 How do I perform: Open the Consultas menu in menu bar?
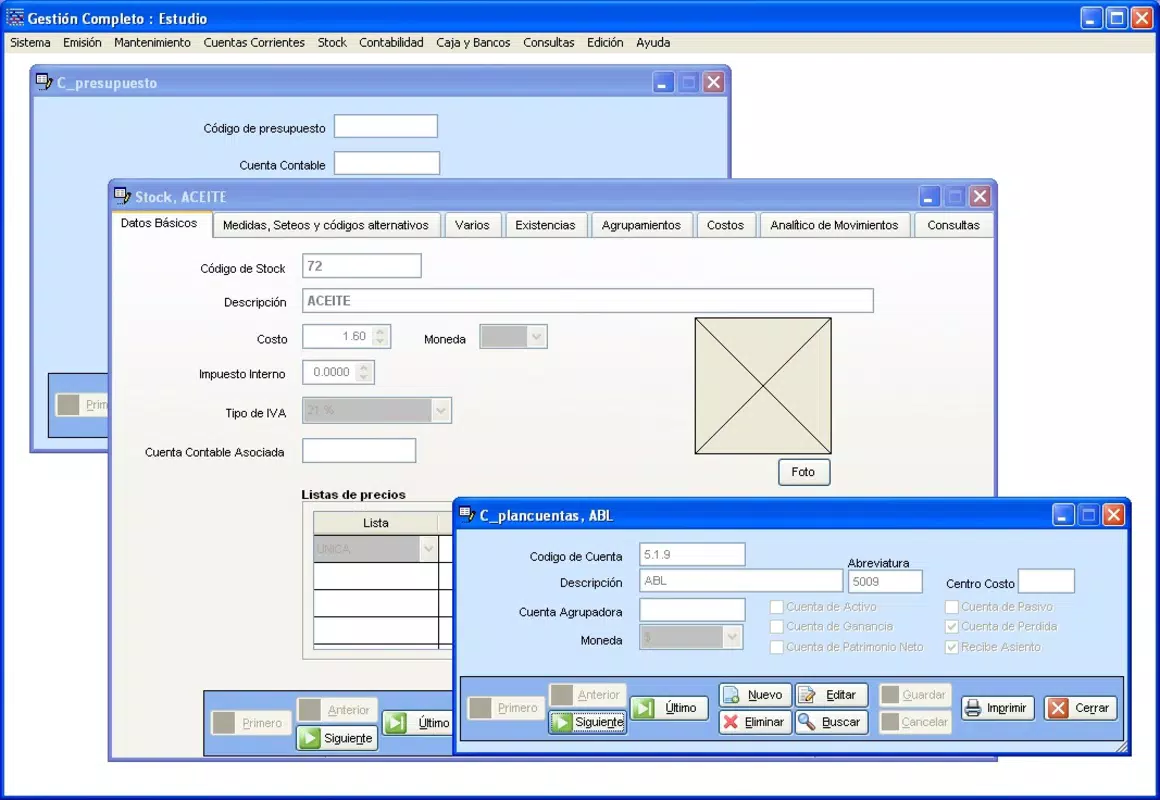pos(549,43)
